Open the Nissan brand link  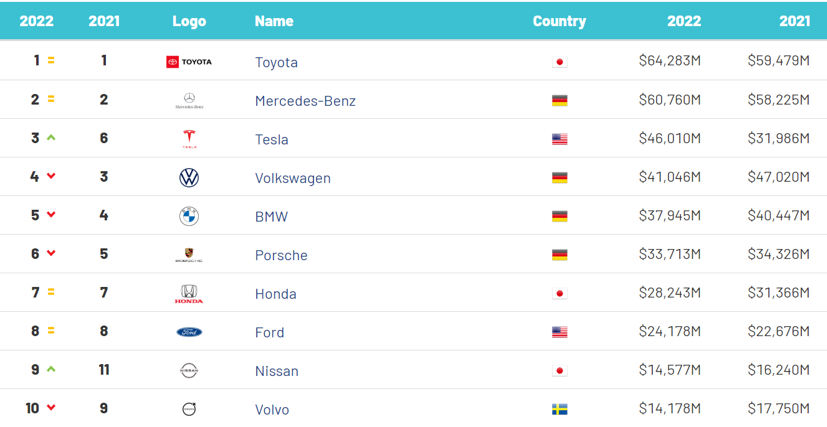pyautogui.click(x=276, y=371)
